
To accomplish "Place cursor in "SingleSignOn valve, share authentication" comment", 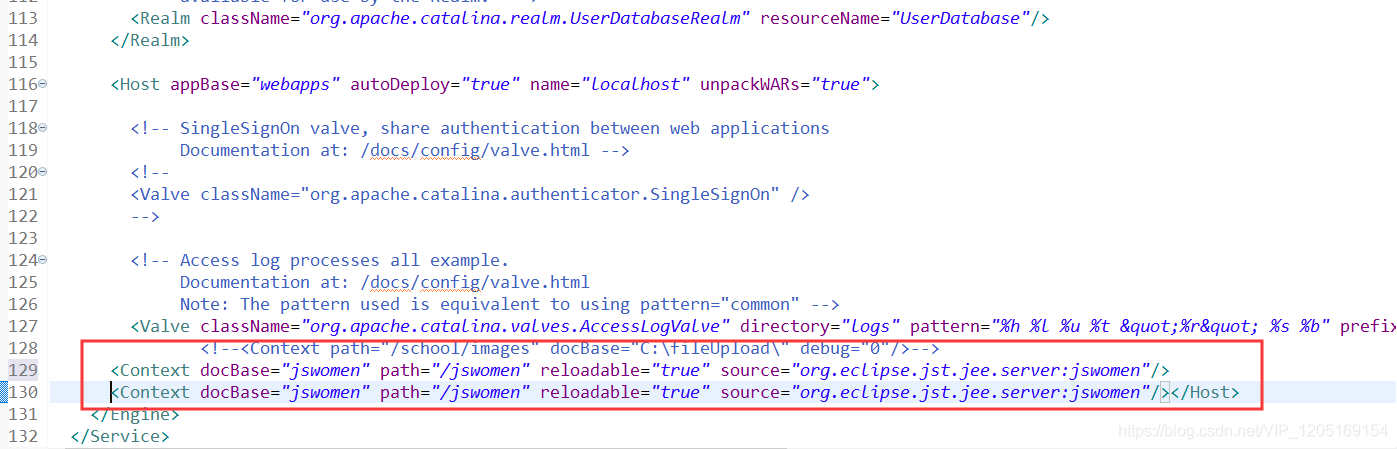I will point(505,129).
